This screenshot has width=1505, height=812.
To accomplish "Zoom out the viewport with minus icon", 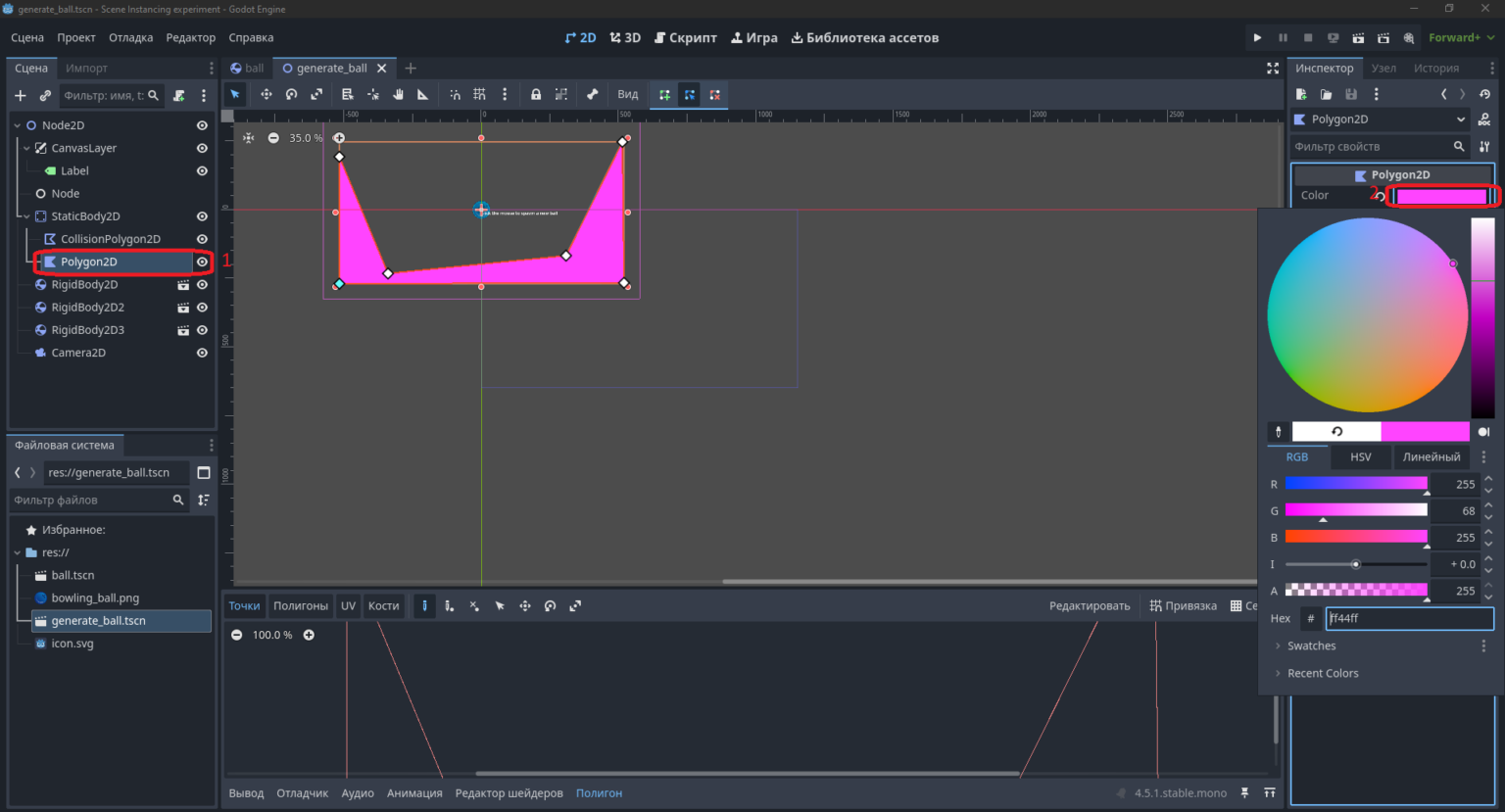I will [x=273, y=138].
